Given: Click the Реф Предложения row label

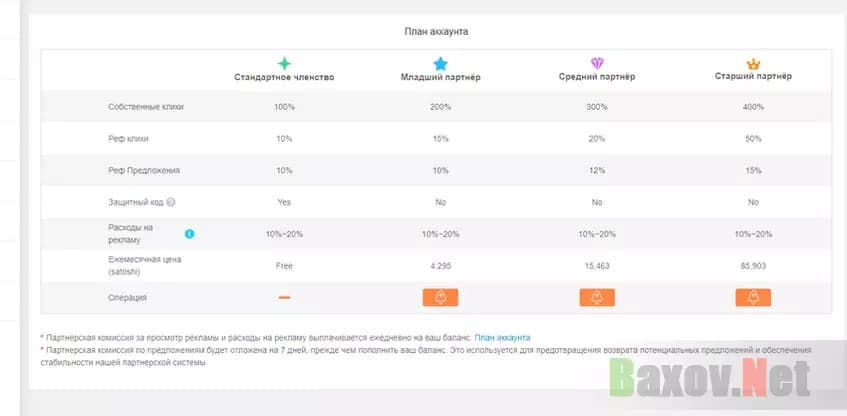Looking at the screenshot, I should click(x=137, y=170).
